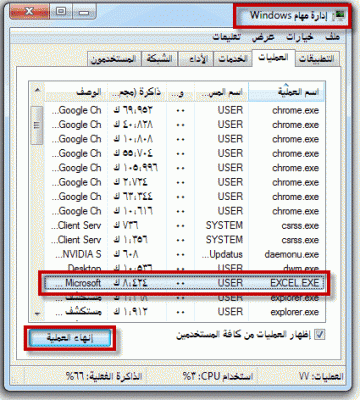Click USER in the ٦٣٬٣٤٤ chrome row
This screenshot has height=400, width=360.
230,197
